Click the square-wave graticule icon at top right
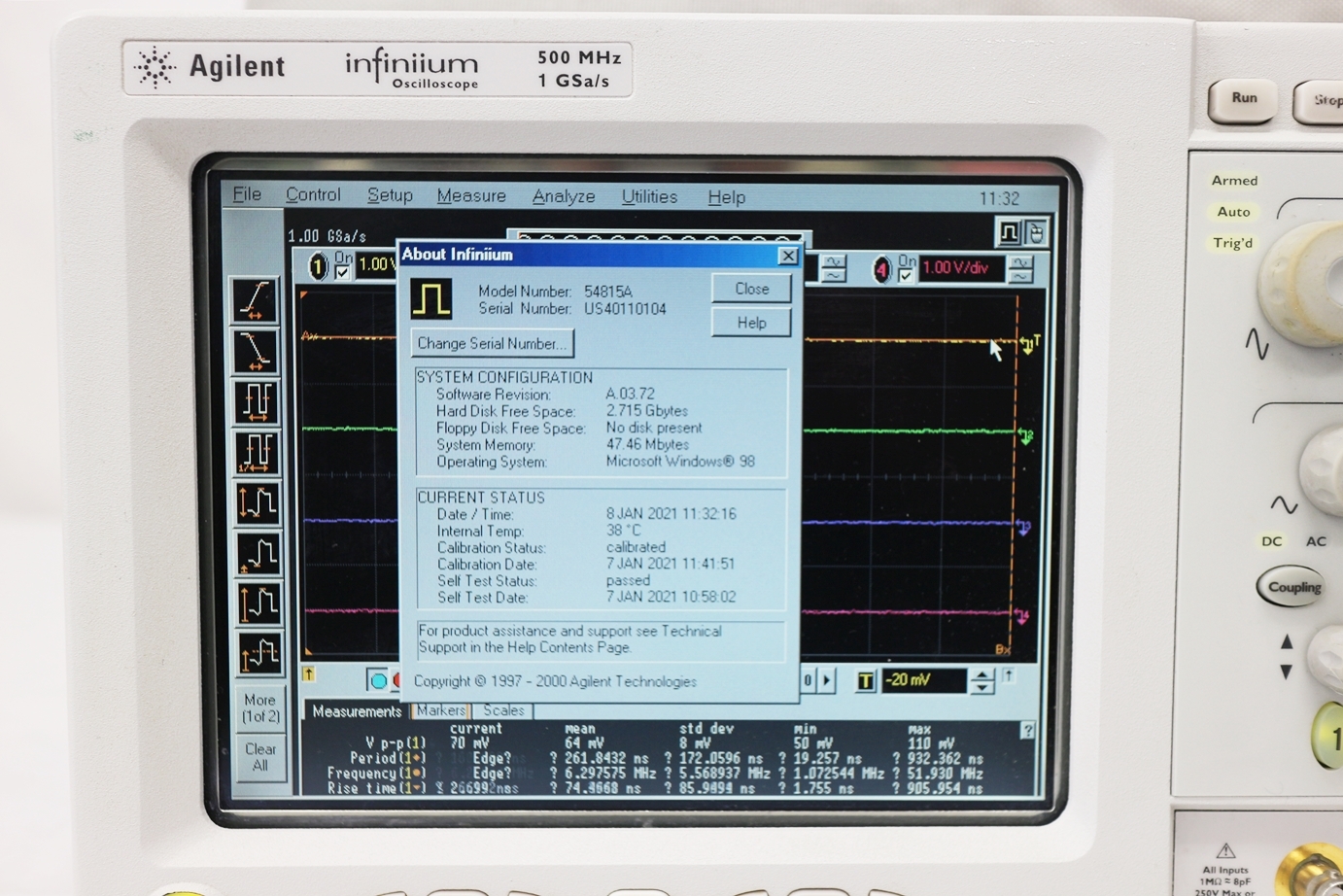 point(1009,232)
